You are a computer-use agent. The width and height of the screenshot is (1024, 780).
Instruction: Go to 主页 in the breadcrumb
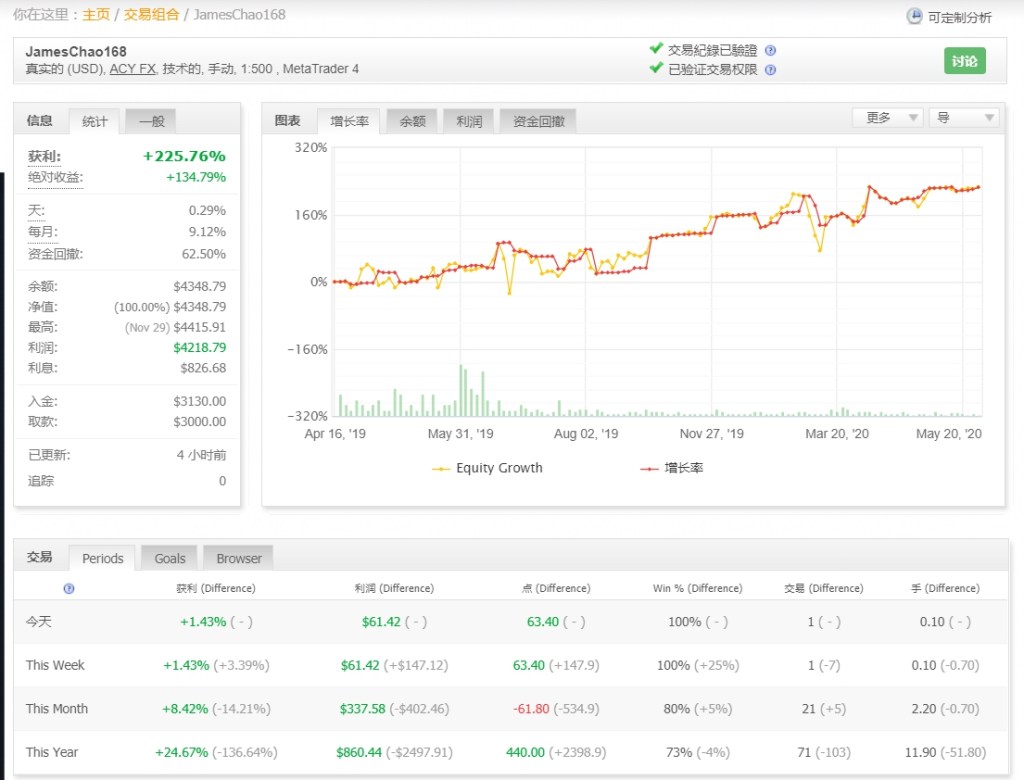(x=96, y=15)
